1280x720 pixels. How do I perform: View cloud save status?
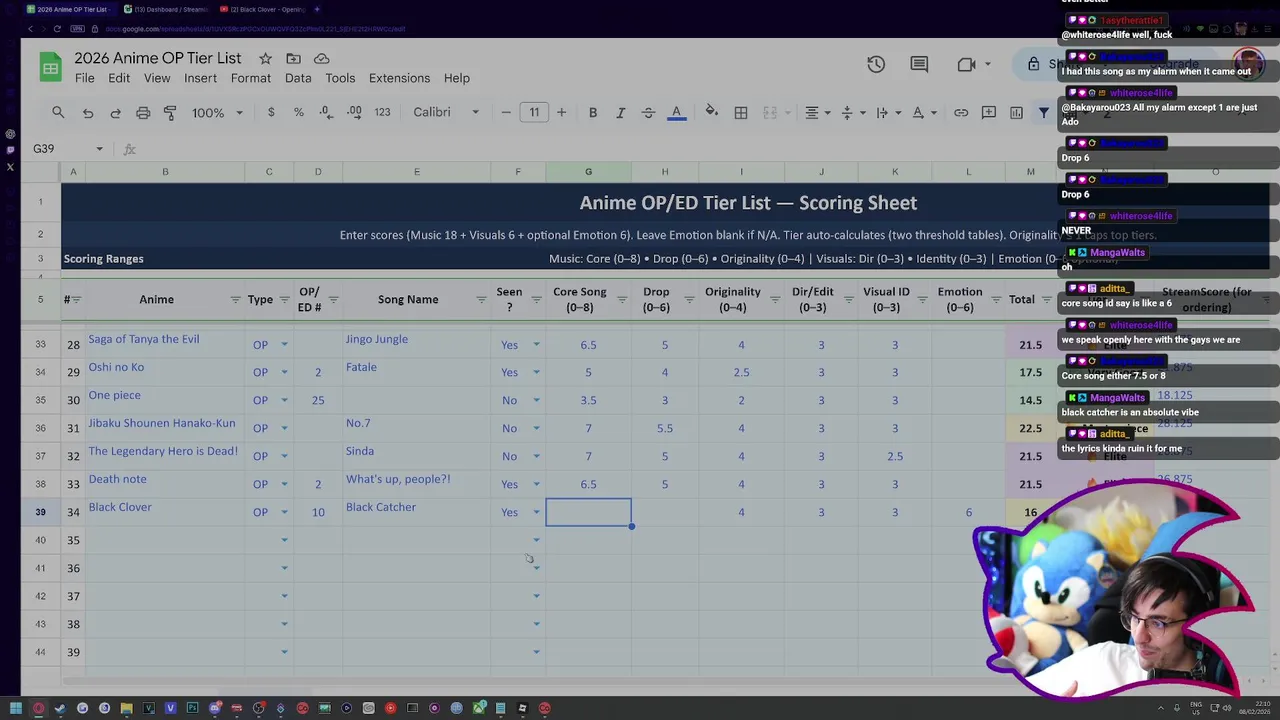pos(321,59)
